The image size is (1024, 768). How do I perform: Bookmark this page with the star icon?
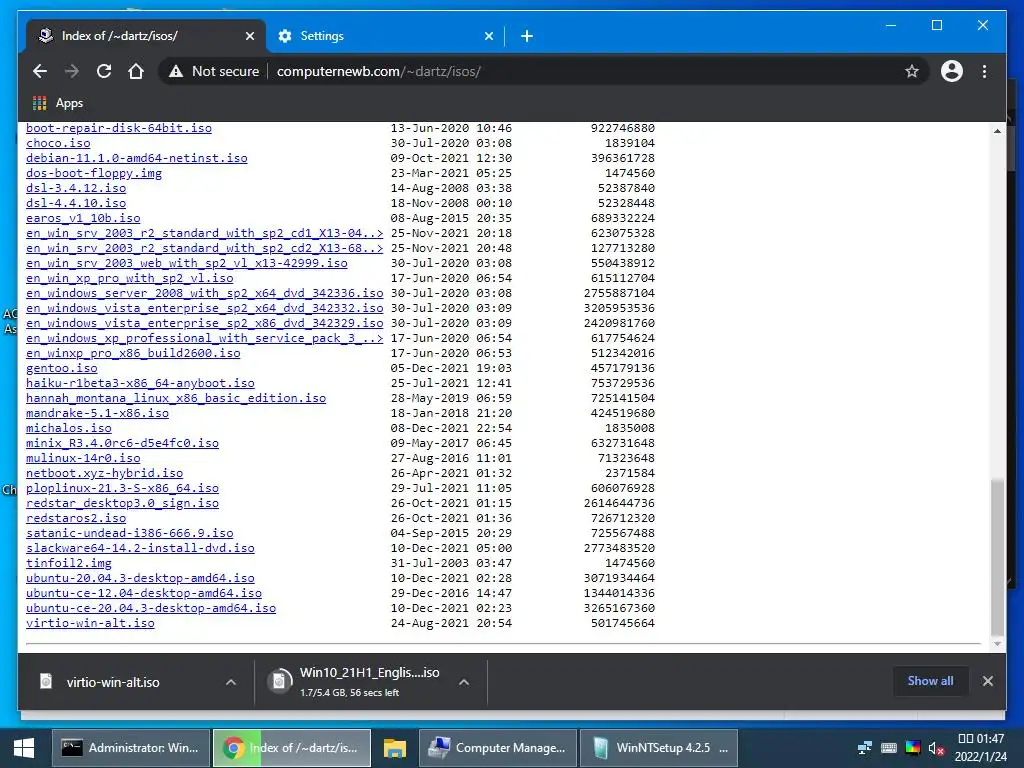912,71
